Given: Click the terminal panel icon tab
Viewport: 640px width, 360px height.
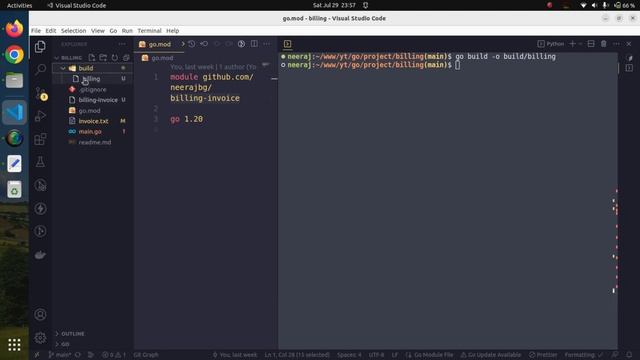Looking at the screenshot, I should [x=287, y=44].
